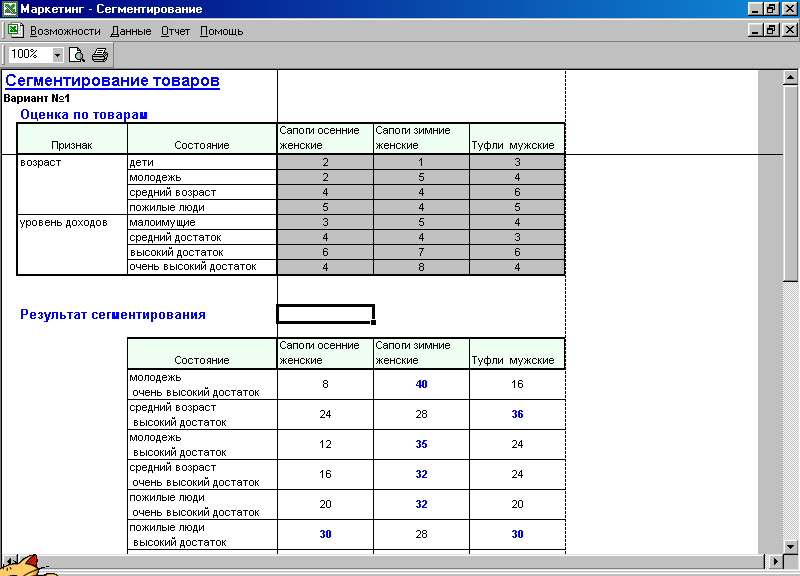Select the молодежь row label in top table

202,177
